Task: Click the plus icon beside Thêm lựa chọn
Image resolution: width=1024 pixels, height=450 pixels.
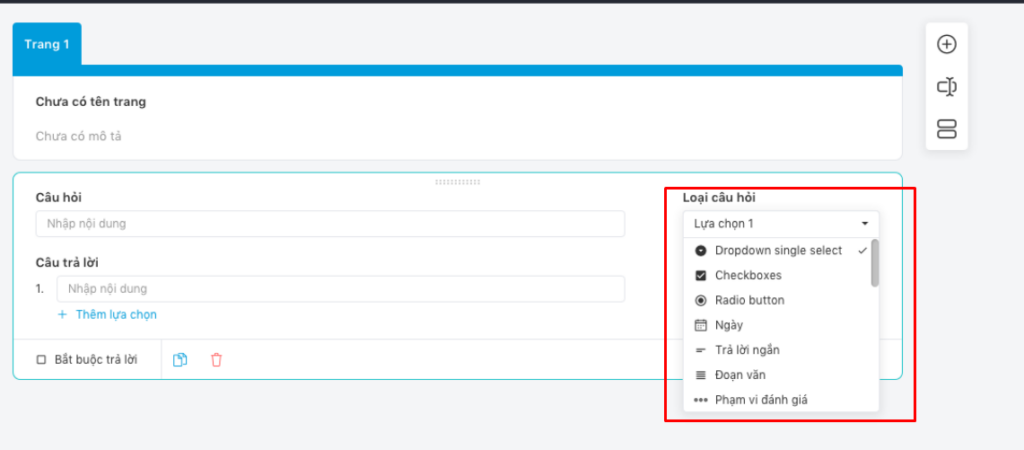Action: [x=62, y=314]
